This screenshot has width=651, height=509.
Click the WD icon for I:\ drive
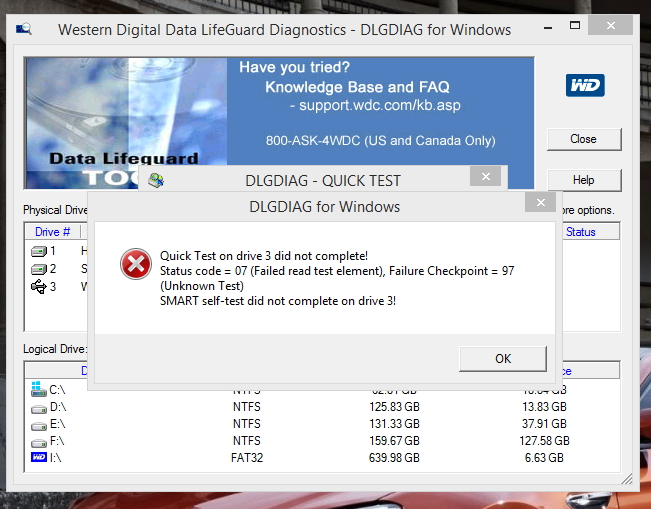tap(39, 457)
